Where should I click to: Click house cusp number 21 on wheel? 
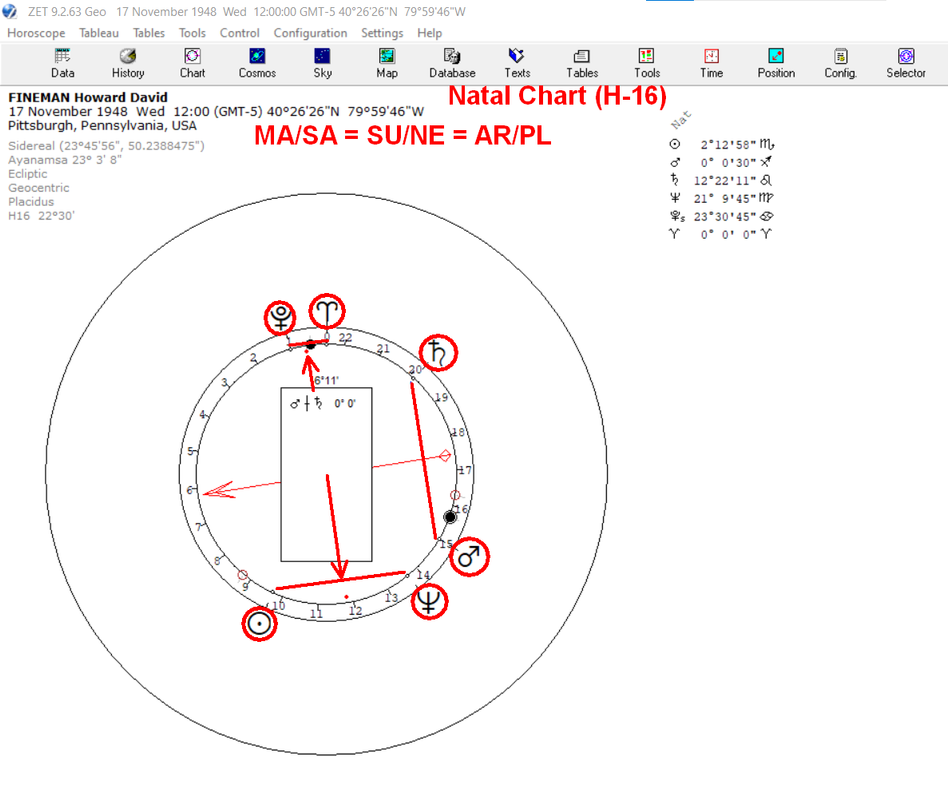pyautogui.click(x=383, y=349)
